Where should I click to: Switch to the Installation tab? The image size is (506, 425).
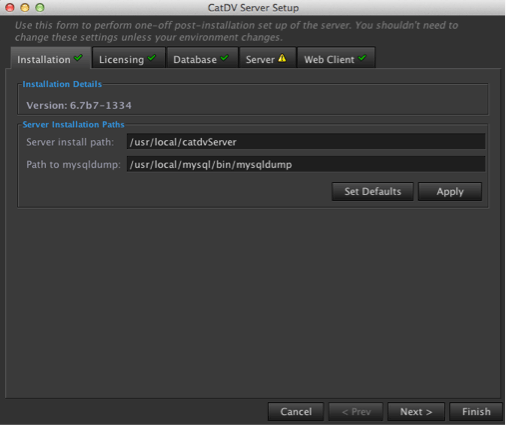pyautogui.click(x=51, y=59)
